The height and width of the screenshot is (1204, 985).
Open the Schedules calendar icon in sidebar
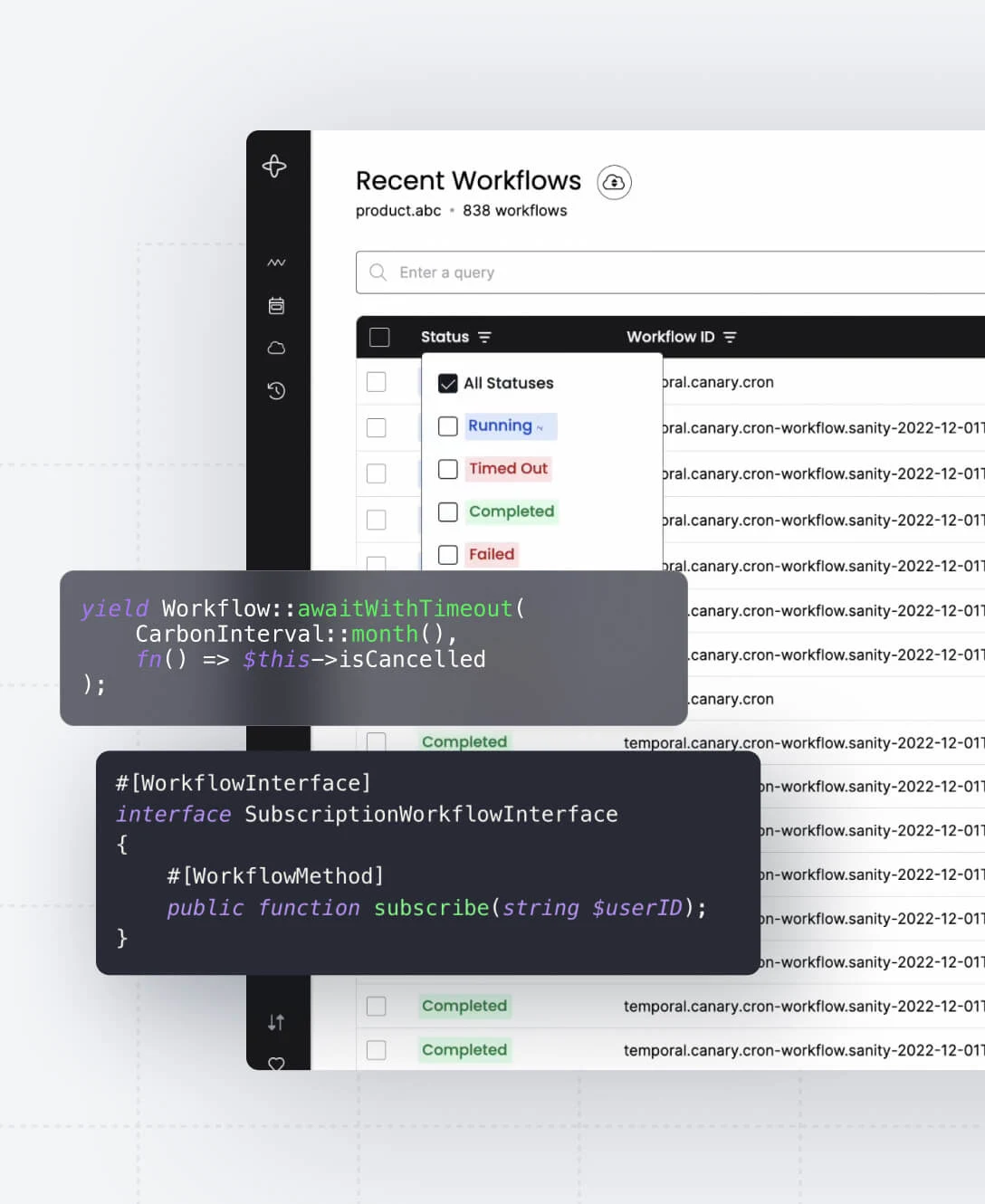click(x=276, y=305)
